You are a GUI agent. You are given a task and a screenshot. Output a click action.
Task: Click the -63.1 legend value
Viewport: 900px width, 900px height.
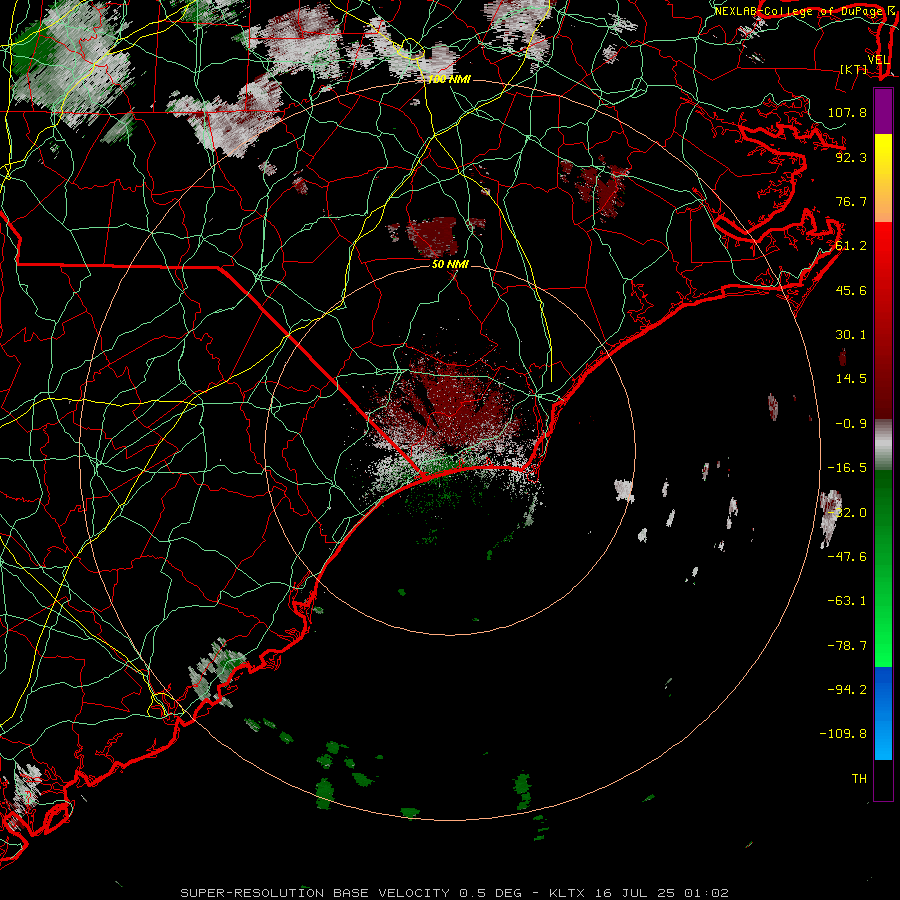coord(847,601)
